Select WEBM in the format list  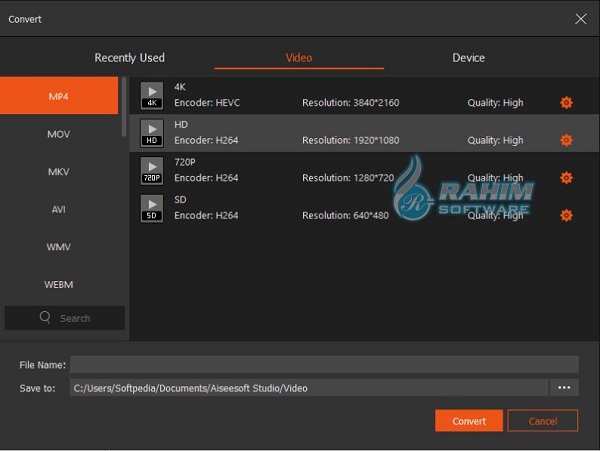(59, 285)
